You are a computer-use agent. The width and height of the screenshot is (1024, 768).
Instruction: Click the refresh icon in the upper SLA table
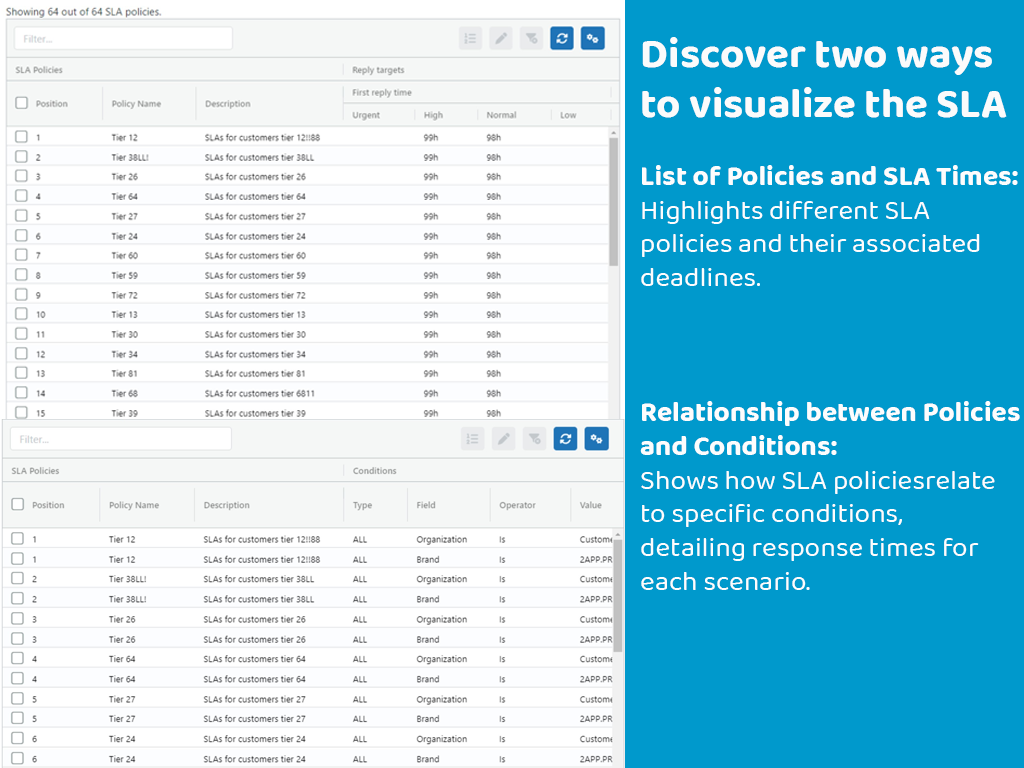[563, 39]
